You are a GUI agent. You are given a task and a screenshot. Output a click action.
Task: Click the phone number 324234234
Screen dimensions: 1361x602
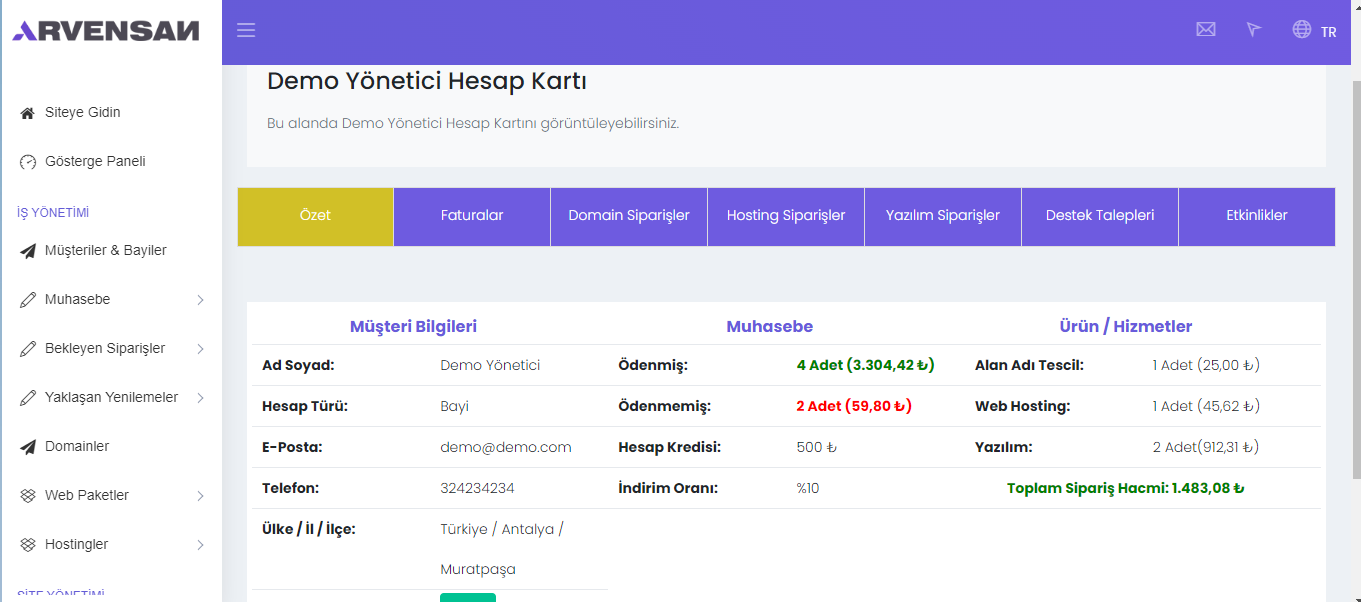click(477, 488)
